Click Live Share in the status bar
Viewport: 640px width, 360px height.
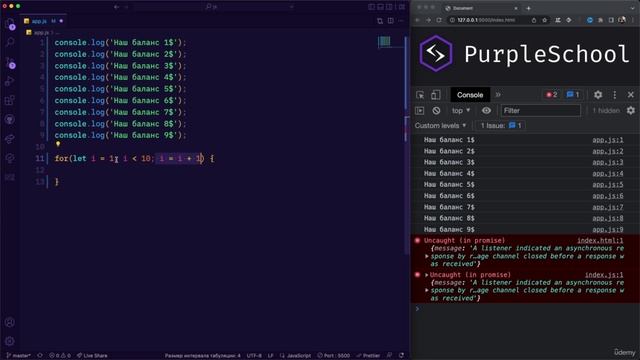click(x=92, y=356)
